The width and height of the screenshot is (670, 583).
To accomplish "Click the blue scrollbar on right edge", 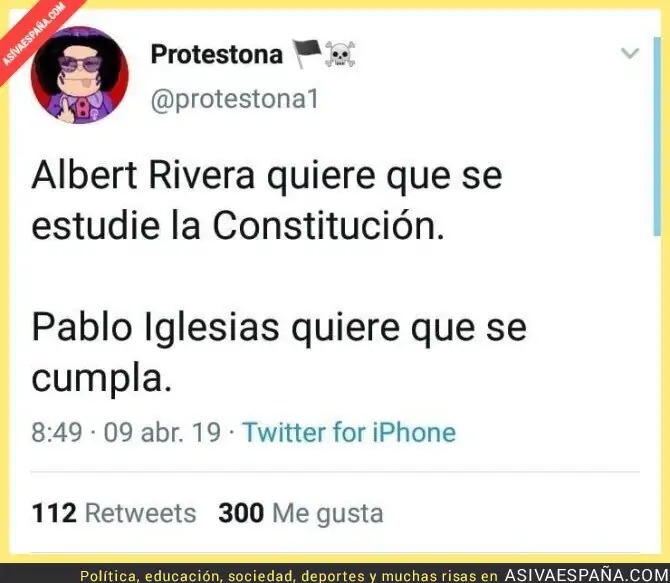I will click(x=657, y=136).
